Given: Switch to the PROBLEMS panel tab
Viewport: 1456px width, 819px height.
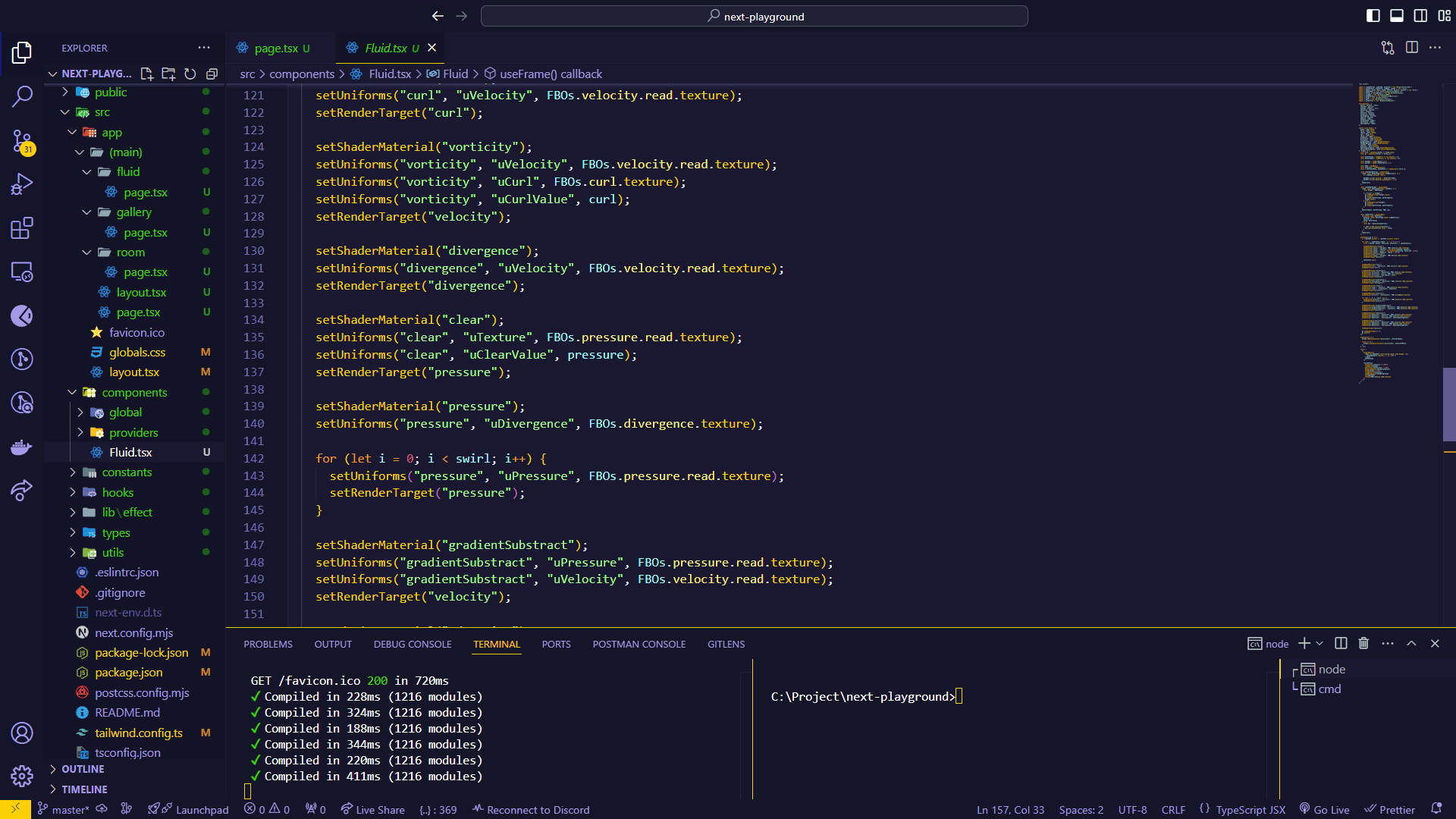Looking at the screenshot, I should pos(268,644).
